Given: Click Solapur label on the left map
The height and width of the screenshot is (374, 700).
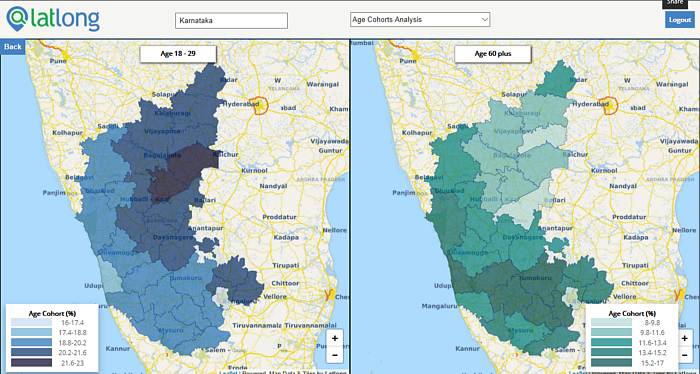Looking at the screenshot, I should pos(164,95).
